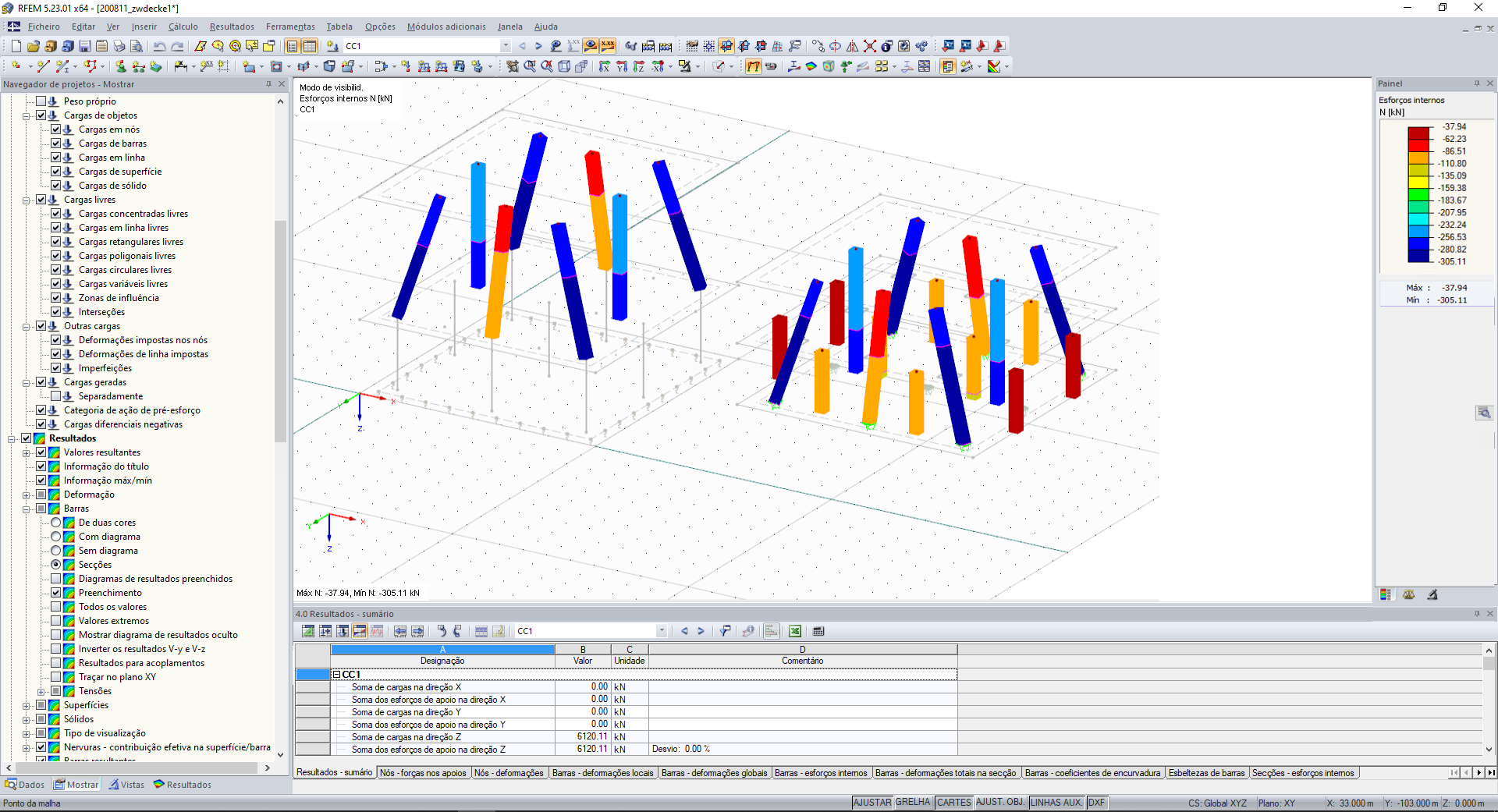The width and height of the screenshot is (1498, 812).
Task: Check the 'Separadamente' checkbox
Action: [56, 396]
